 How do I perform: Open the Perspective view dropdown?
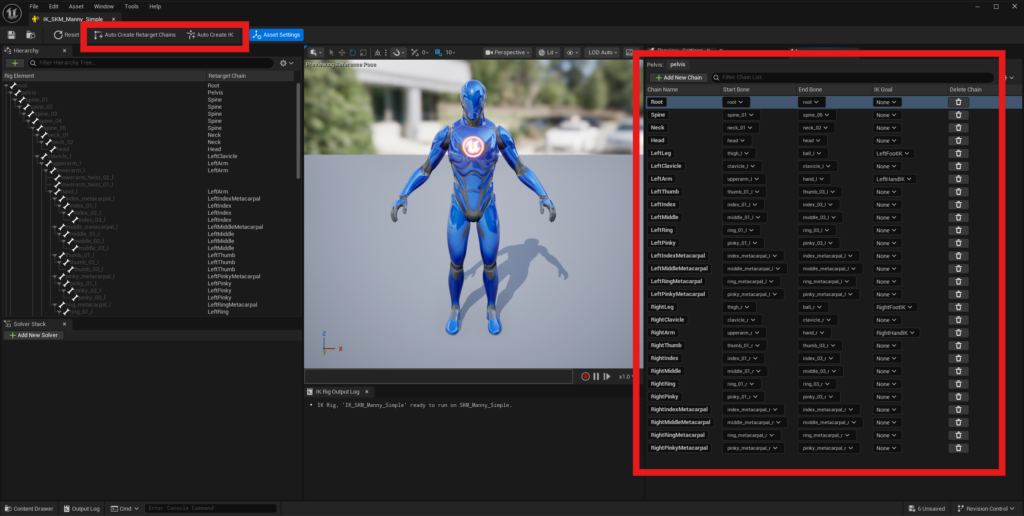(x=509, y=52)
